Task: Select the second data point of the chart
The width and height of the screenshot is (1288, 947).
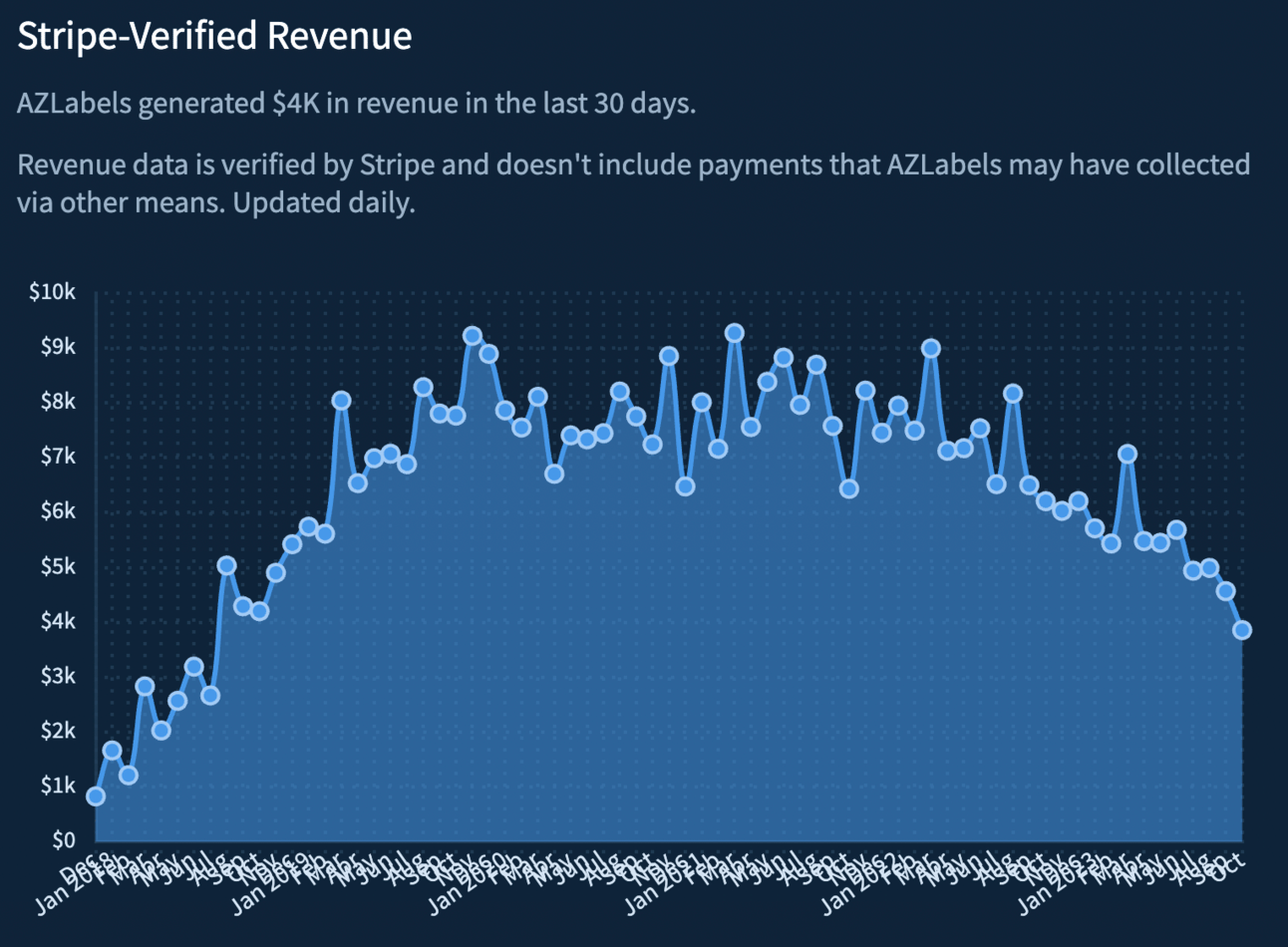Action: (112, 751)
